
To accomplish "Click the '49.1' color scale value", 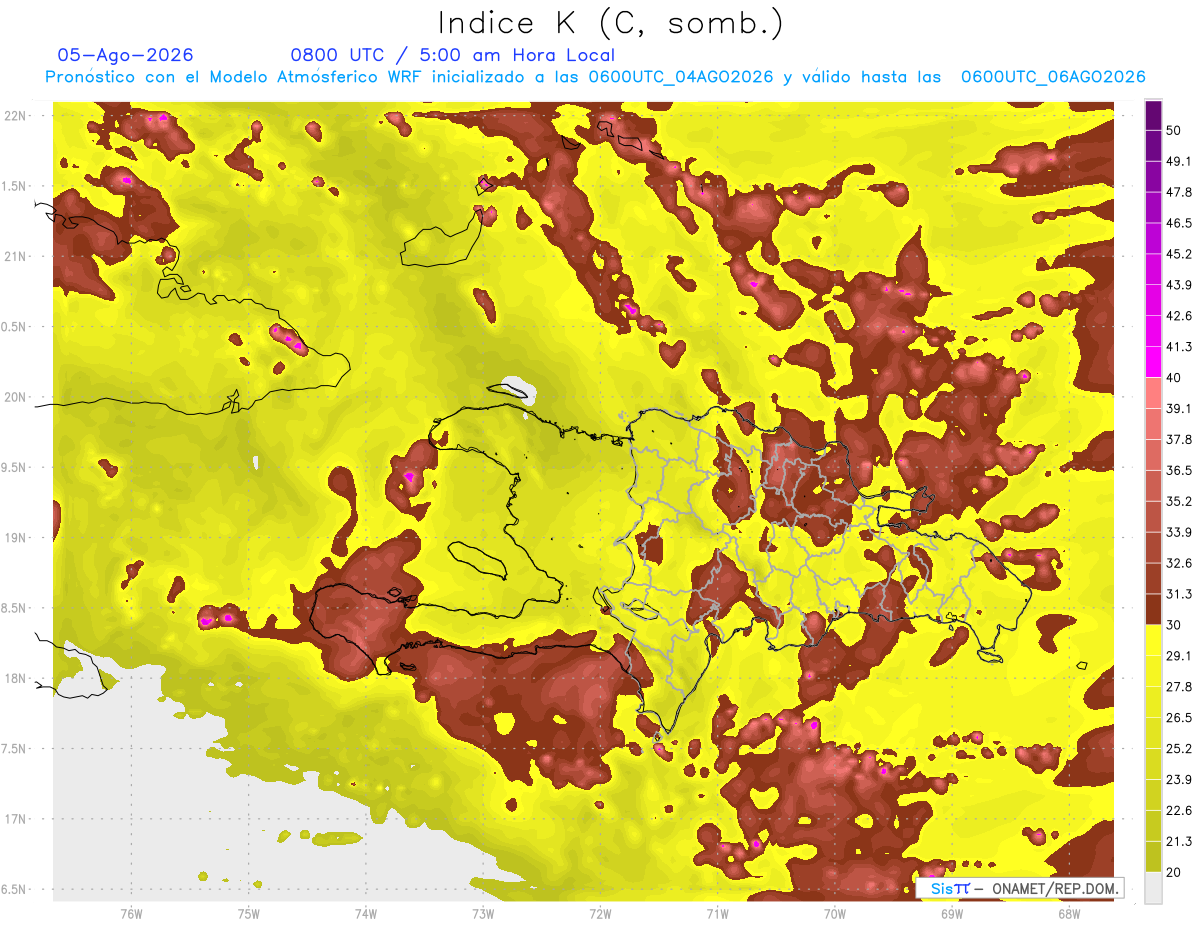I will point(1178,161).
